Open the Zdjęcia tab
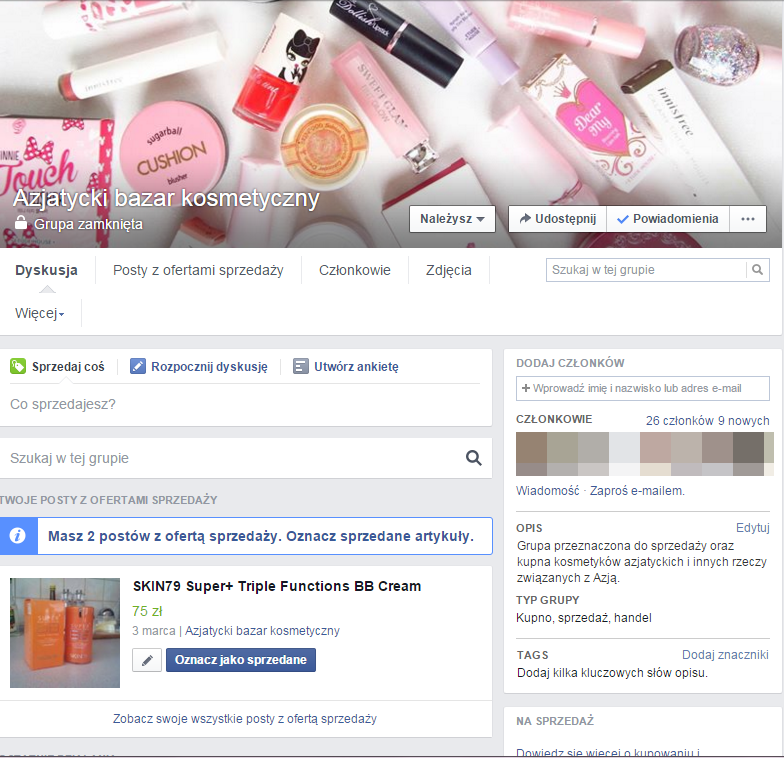The image size is (784, 758). click(448, 270)
